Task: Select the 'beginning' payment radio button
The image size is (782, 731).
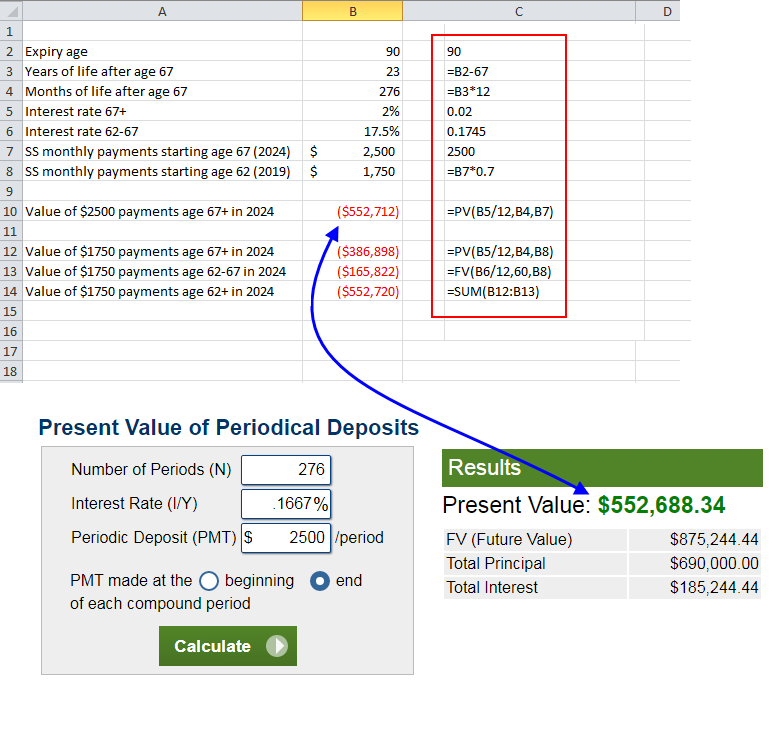Action: click(209, 581)
